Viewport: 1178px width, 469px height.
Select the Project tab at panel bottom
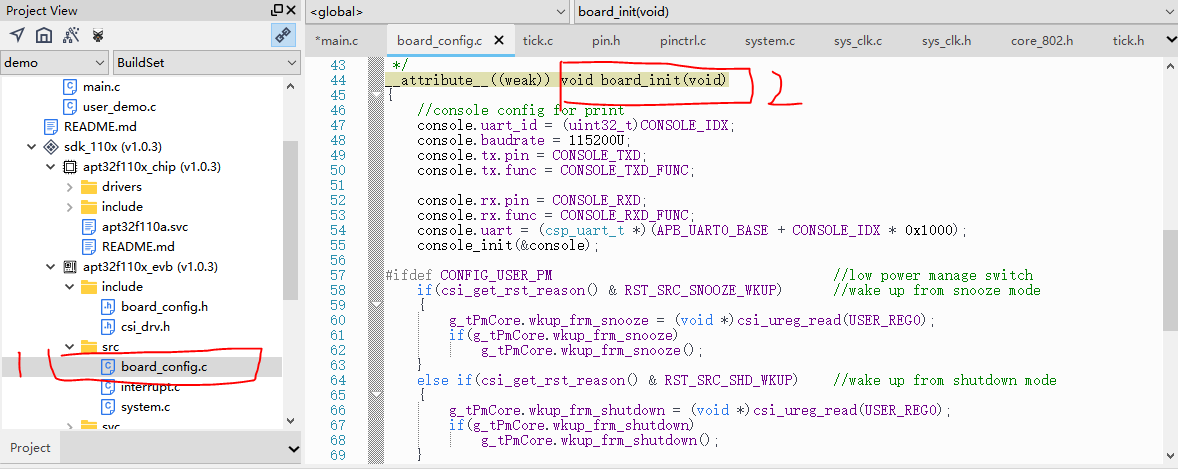[30, 448]
